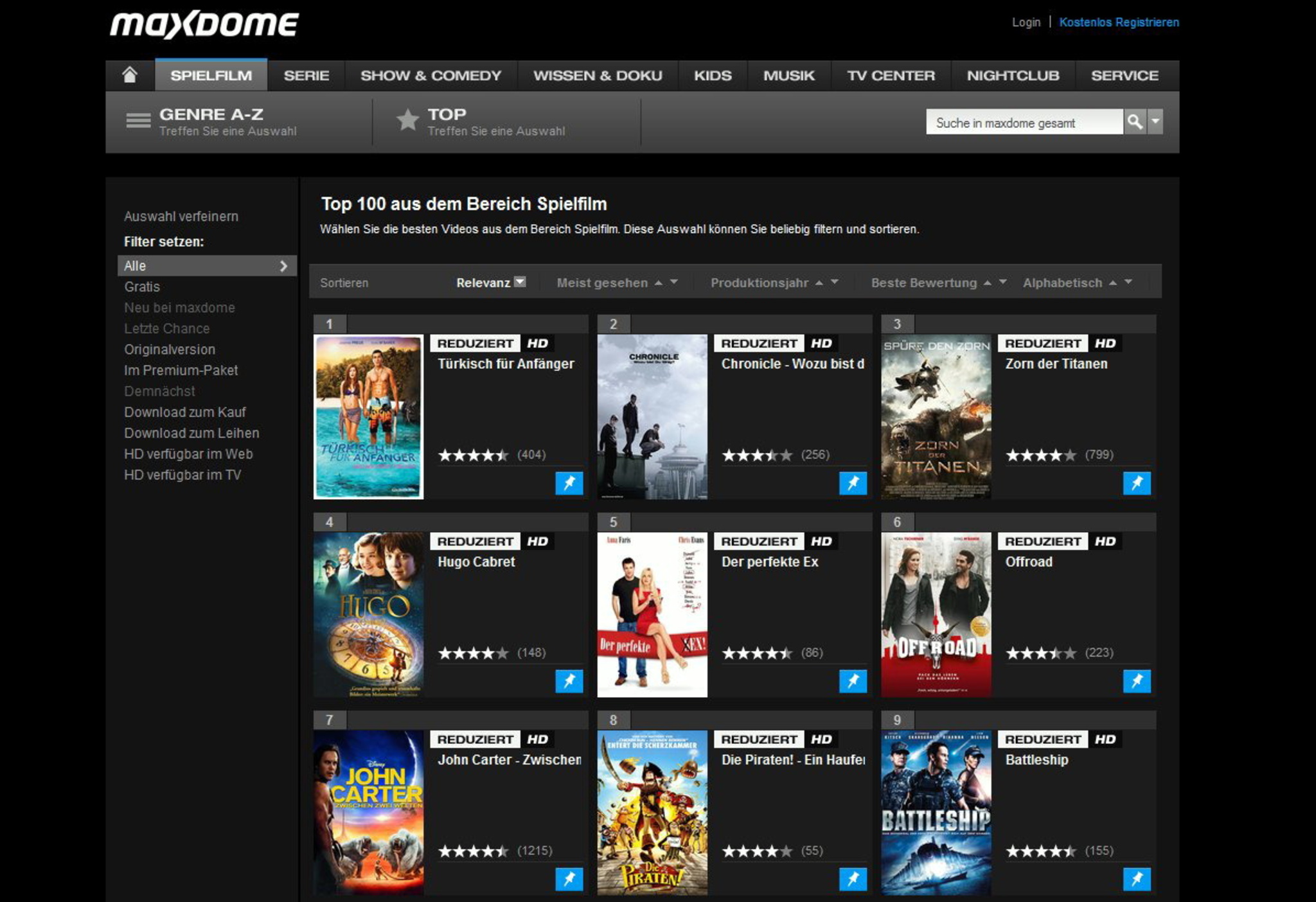Pin Battleship to the watchlist

point(1137,879)
